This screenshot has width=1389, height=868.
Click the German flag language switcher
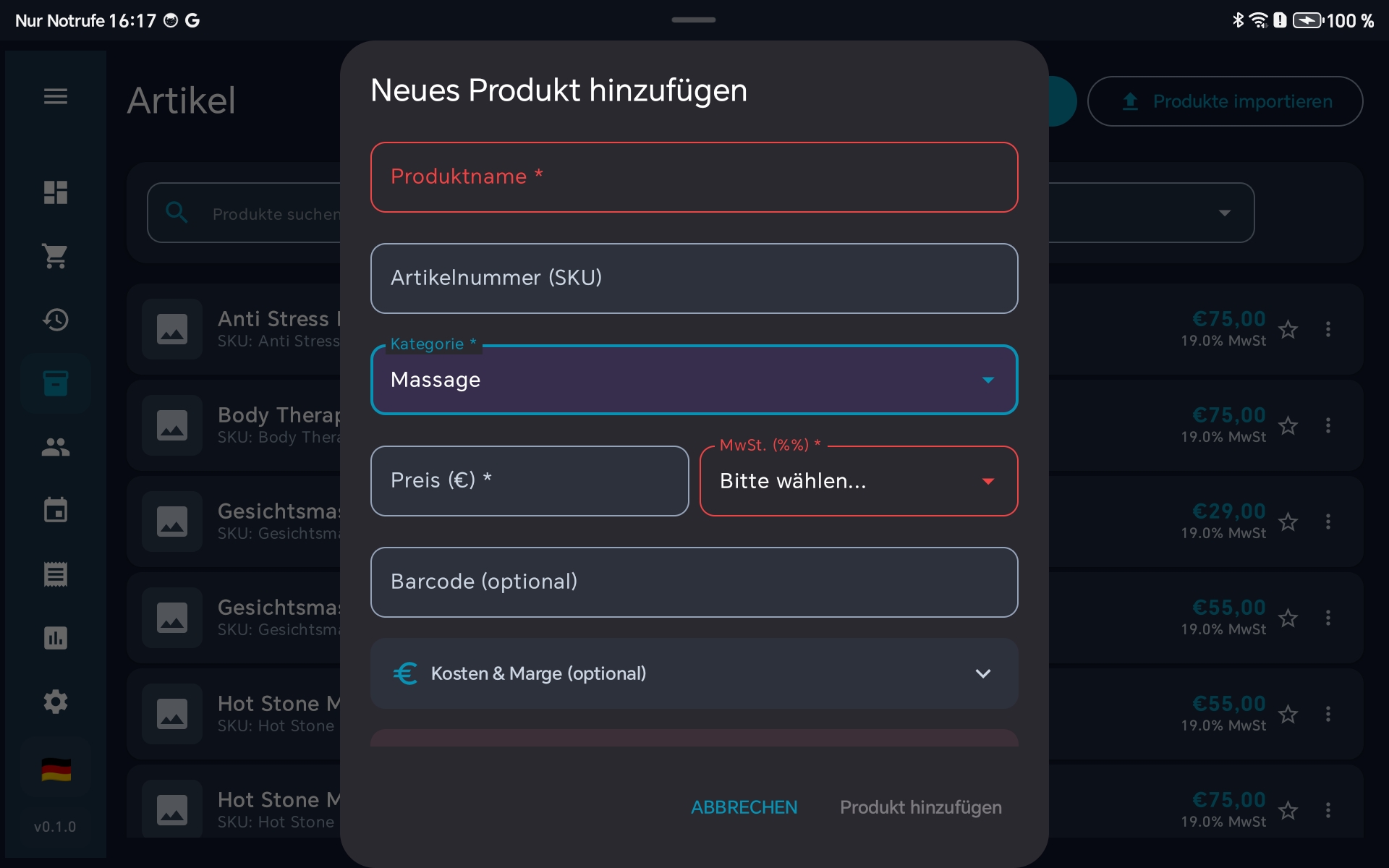pyautogui.click(x=56, y=769)
